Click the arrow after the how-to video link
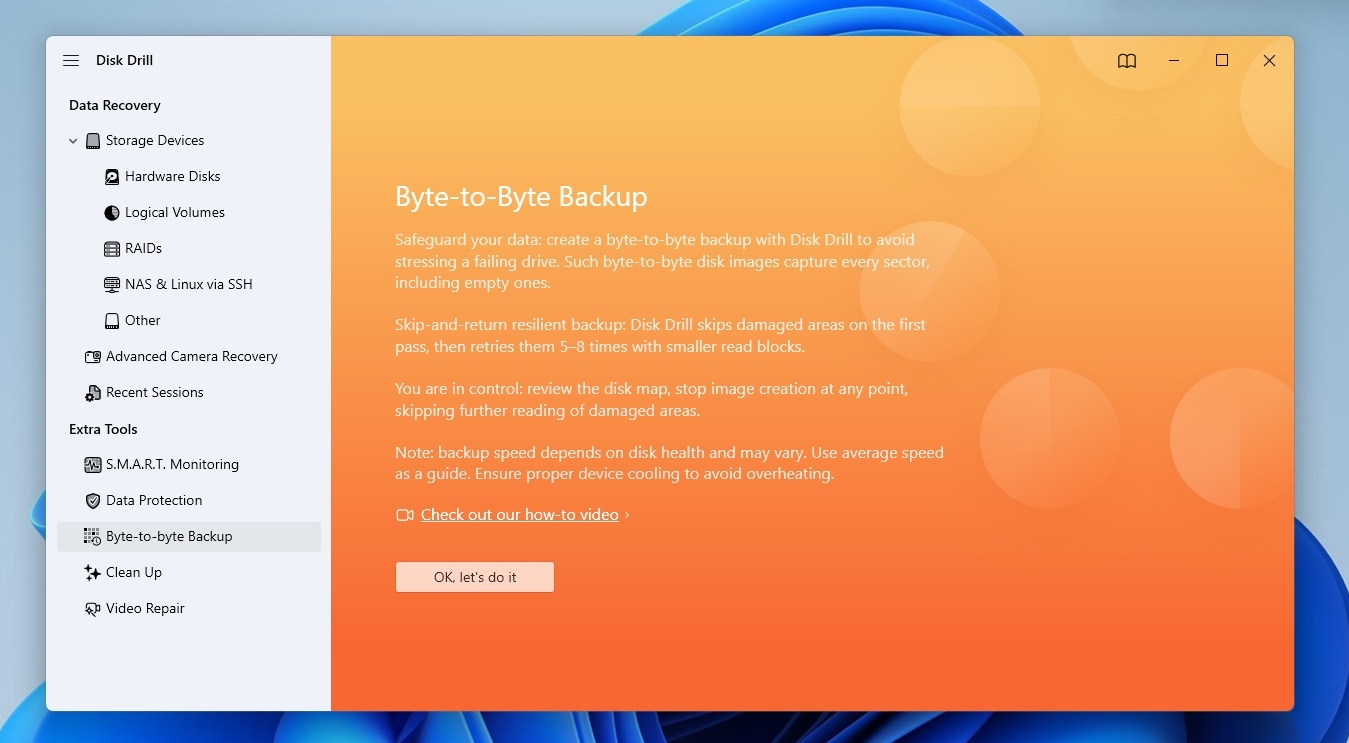 (x=627, y=515)
